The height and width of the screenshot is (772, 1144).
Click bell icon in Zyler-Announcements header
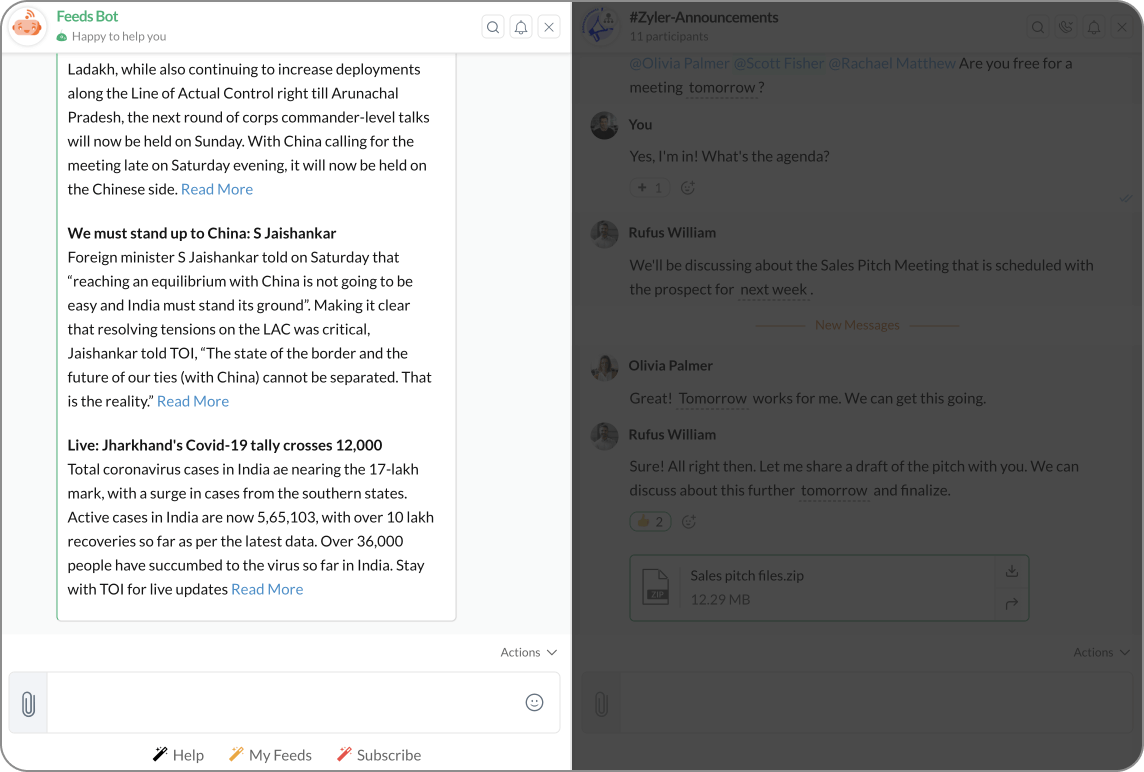pyautogui.click(x=1094, y=27)
